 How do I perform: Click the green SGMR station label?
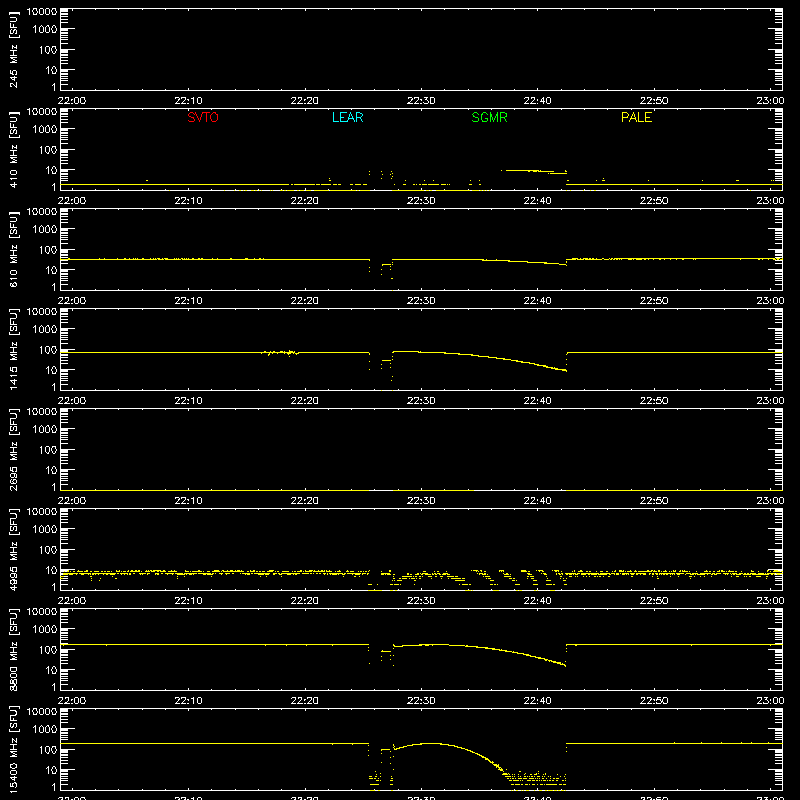click(x=489, y=117)
